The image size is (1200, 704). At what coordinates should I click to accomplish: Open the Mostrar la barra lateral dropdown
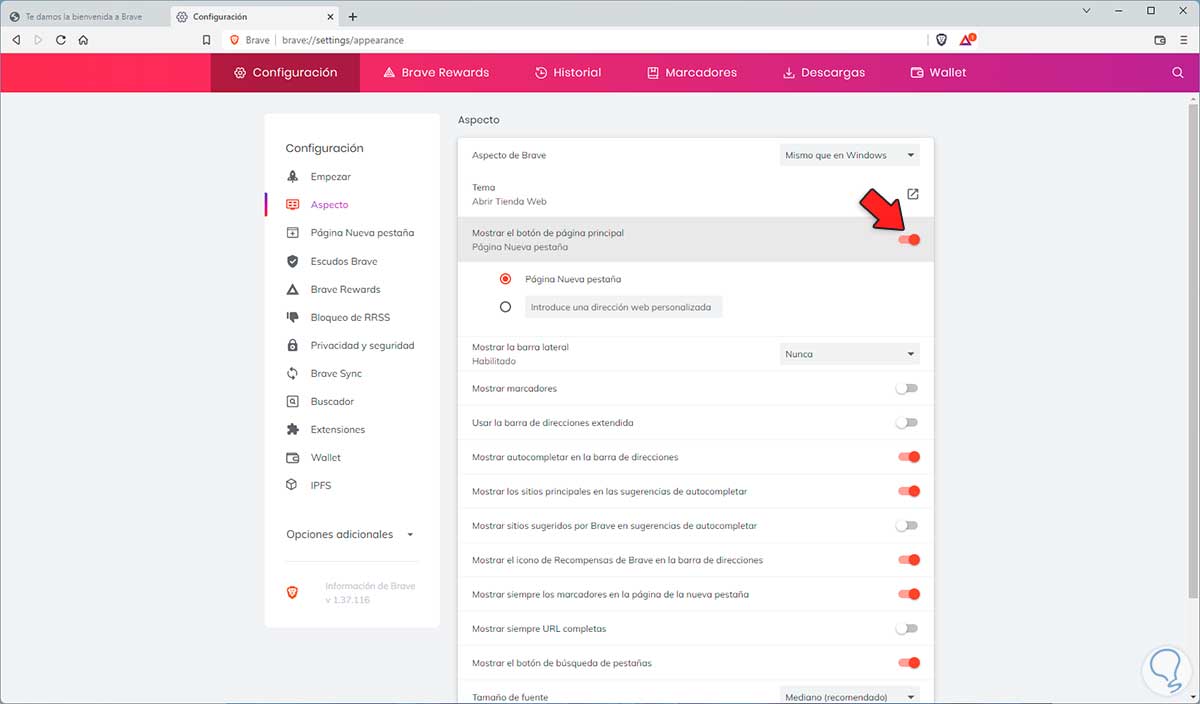(x=849, y=354)
